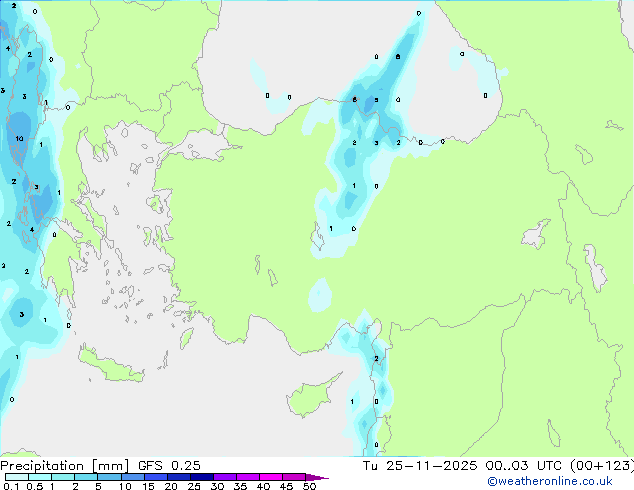Choose the 10–15 mm legend color swatch

(x=132, y=477)
